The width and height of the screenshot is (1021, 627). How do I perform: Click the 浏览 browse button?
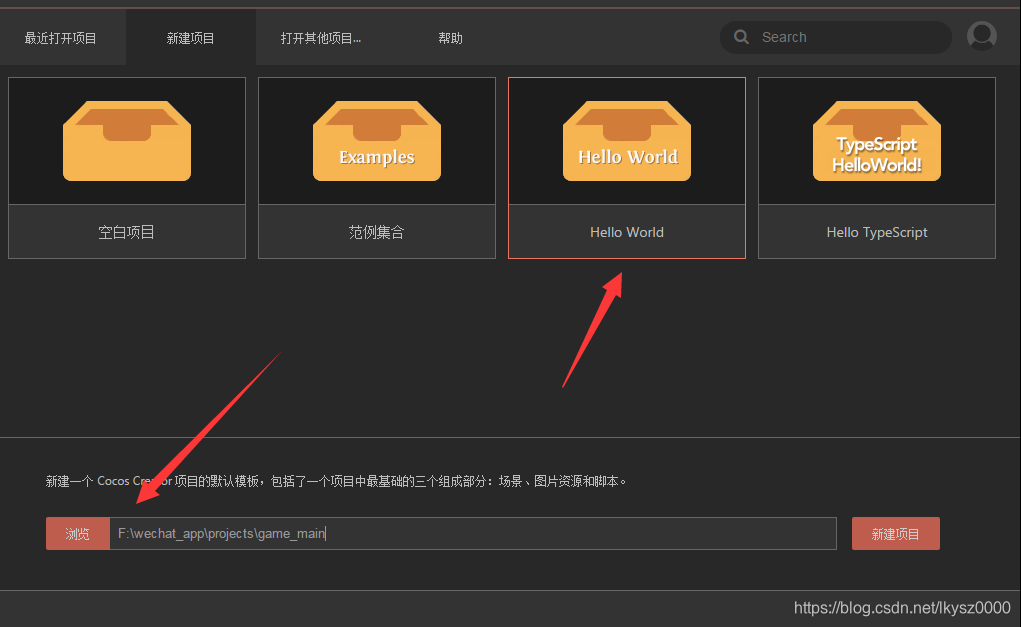pos(77,534)
